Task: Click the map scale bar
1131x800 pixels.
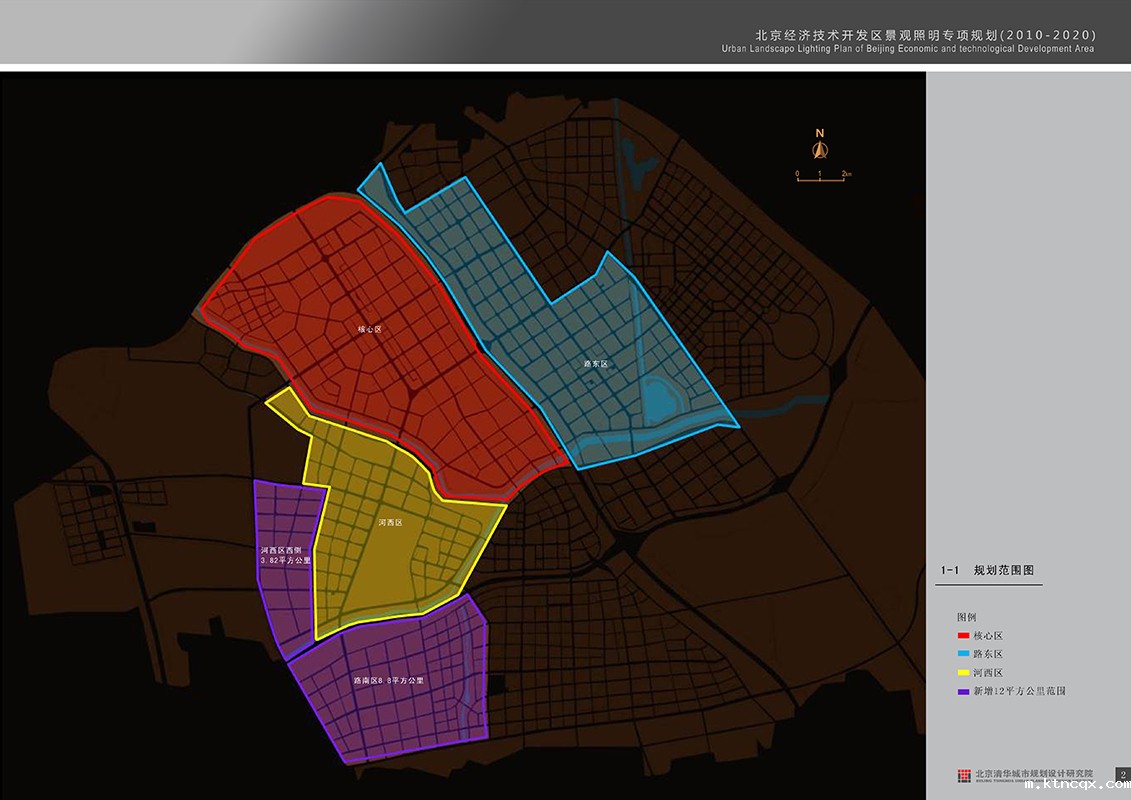Action: (x=821, y=177)
